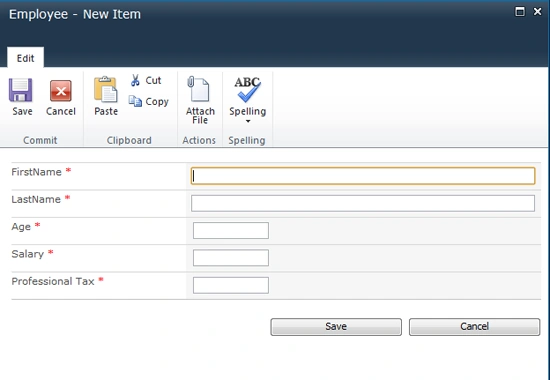Click the Commit group label
The height and width of the screenshot is (380, 550).
point(40,140)
